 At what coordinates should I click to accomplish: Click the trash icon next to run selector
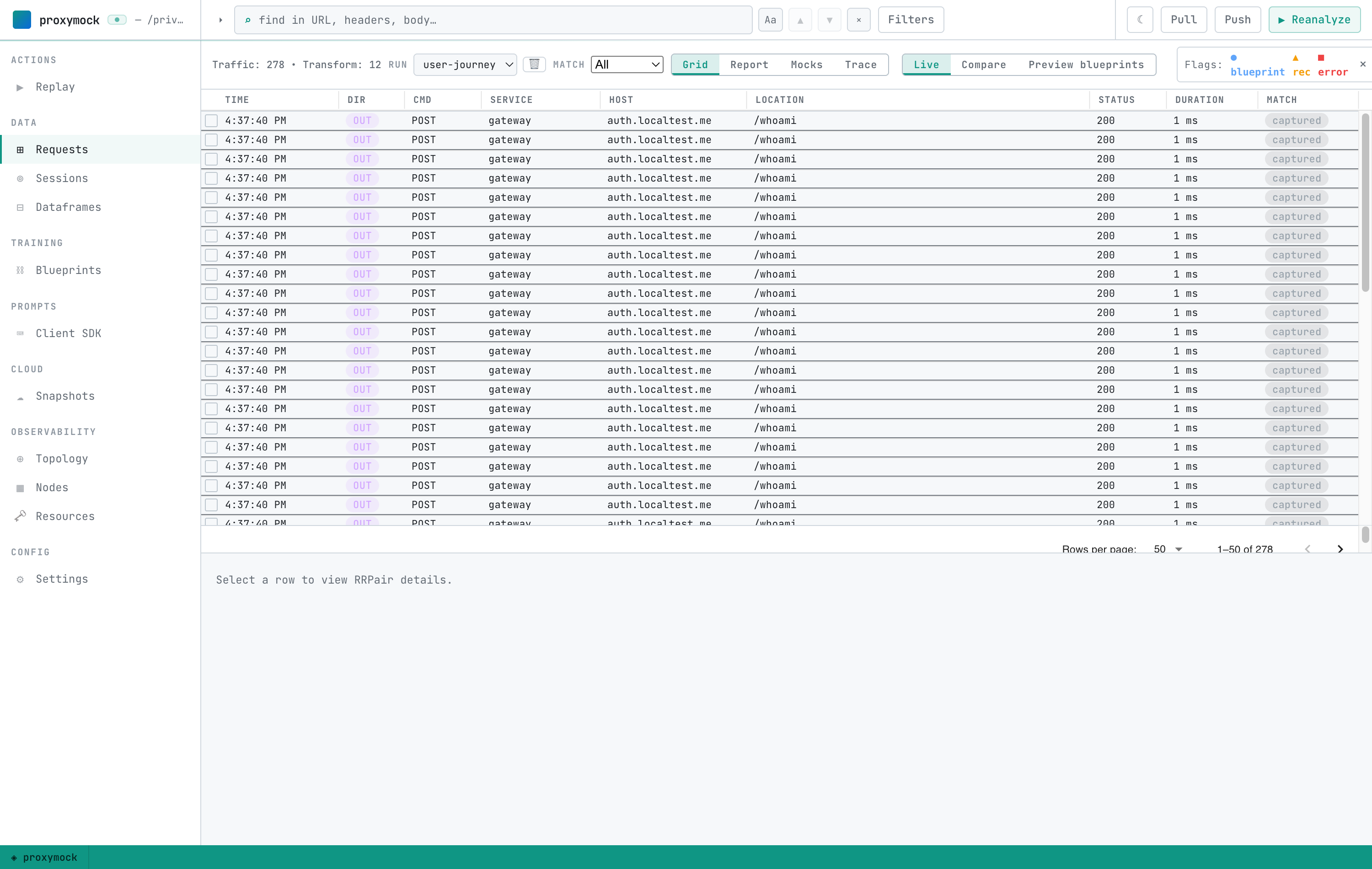[x=535, y=64]
